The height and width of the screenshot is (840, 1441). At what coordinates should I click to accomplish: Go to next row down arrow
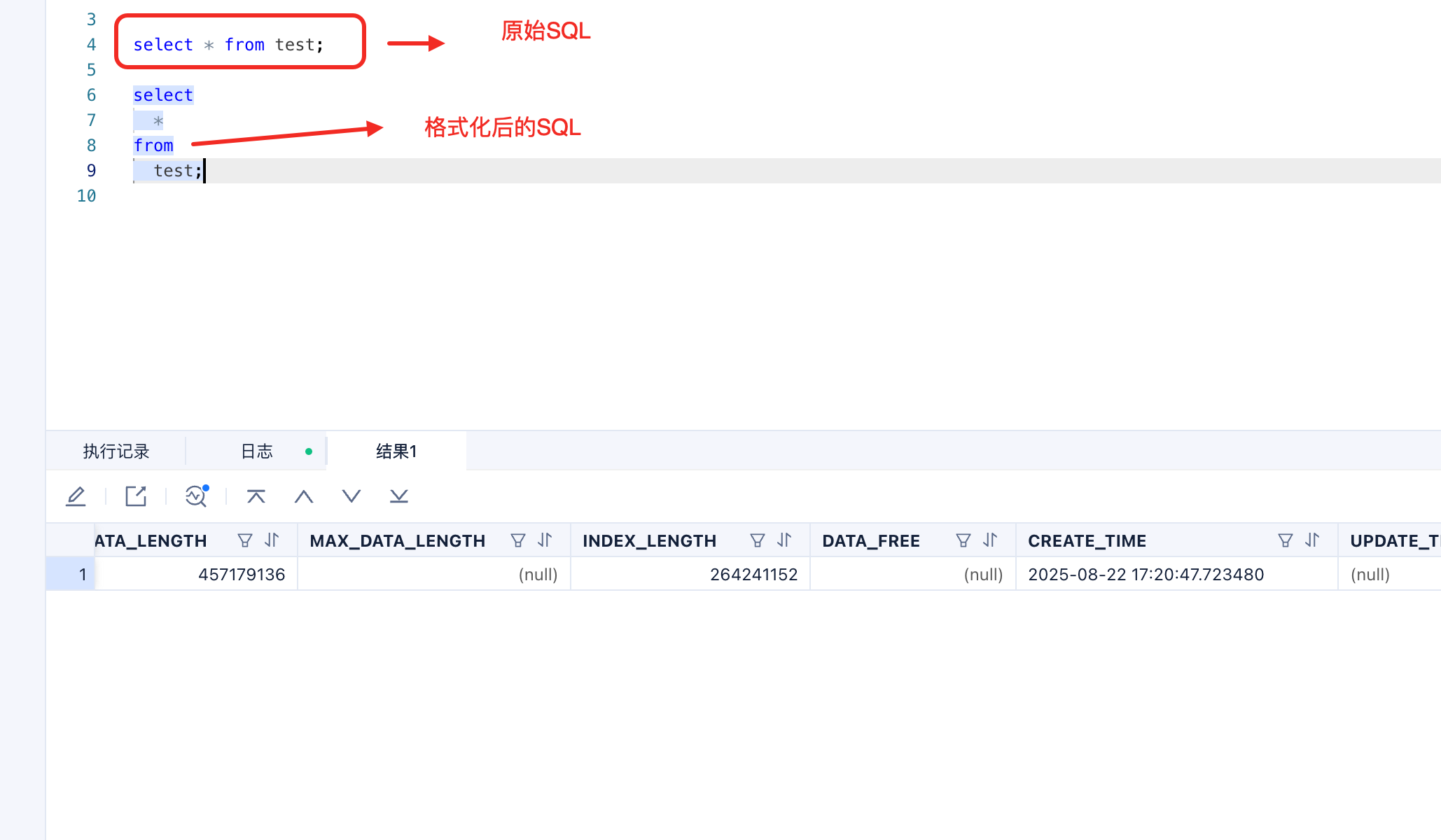[351, 496]
